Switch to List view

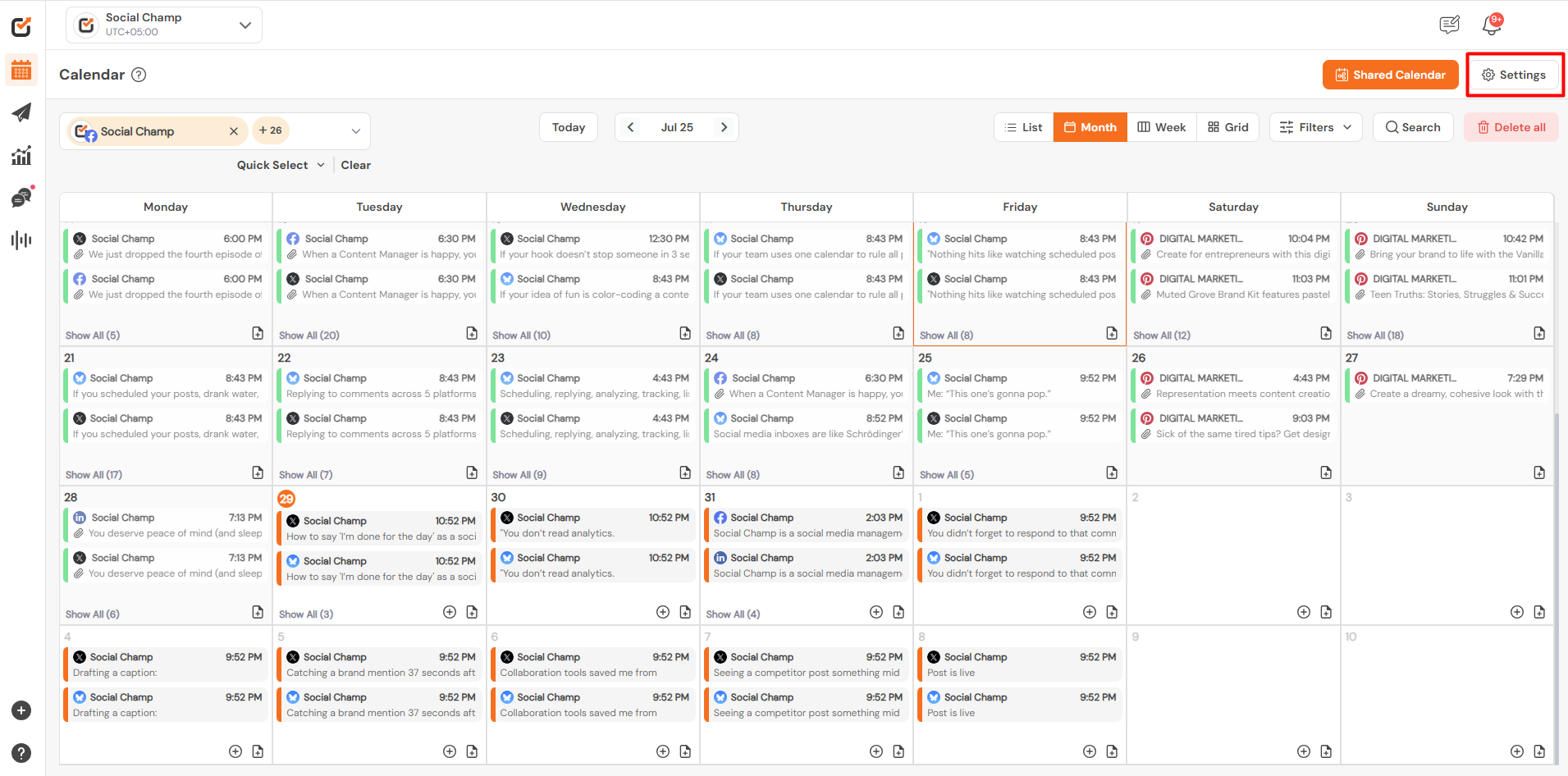pyautogui.click(x=1024, y=127)
